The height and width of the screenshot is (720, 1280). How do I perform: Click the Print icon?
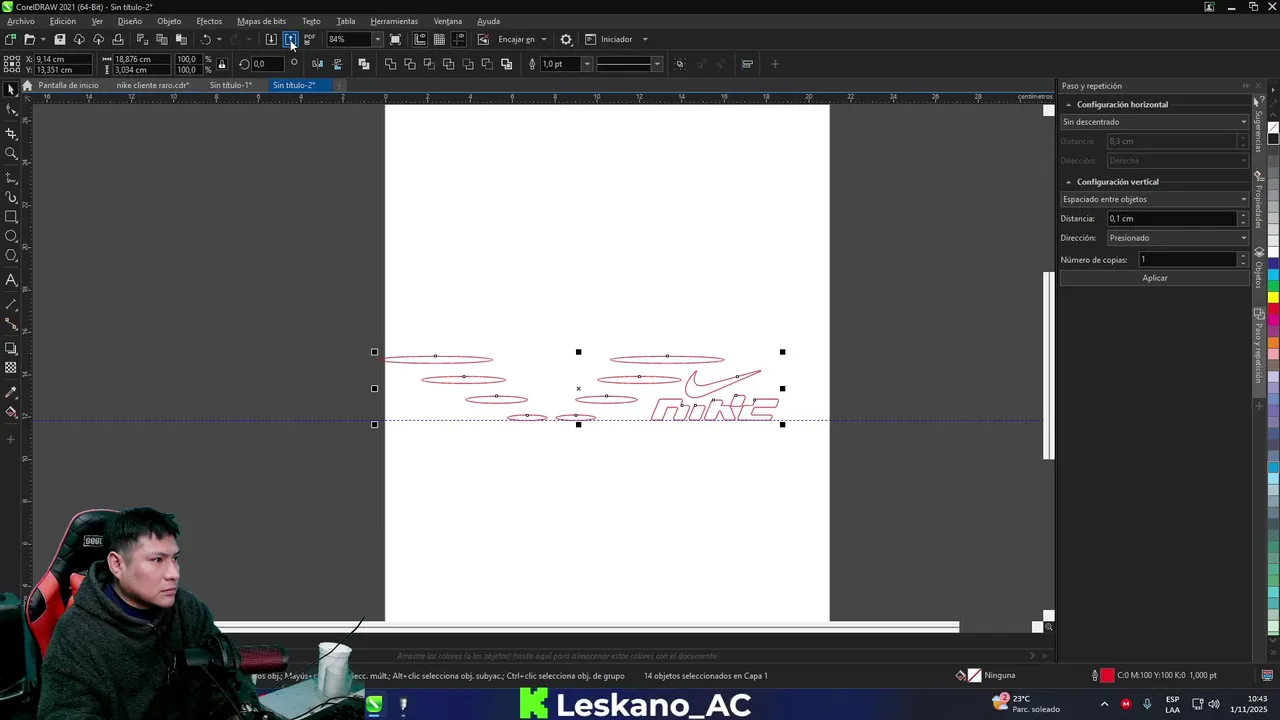pyautogui.click(x=118, y=39)
